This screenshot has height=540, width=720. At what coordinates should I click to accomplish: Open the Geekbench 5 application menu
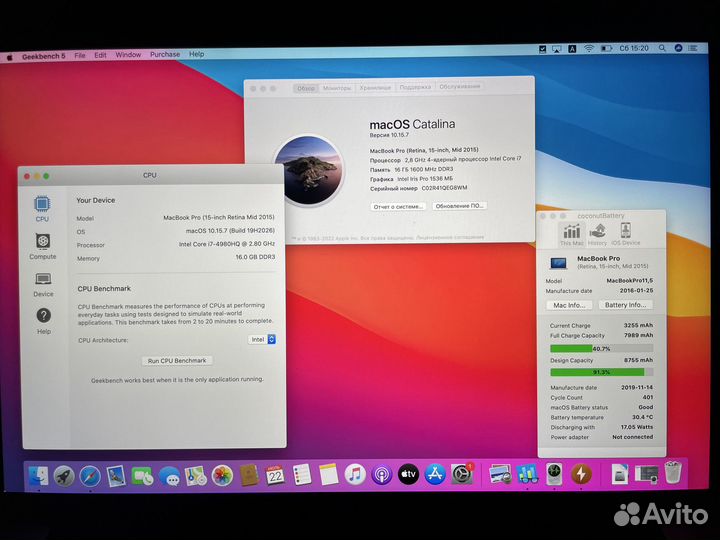(x=44, y=56)
